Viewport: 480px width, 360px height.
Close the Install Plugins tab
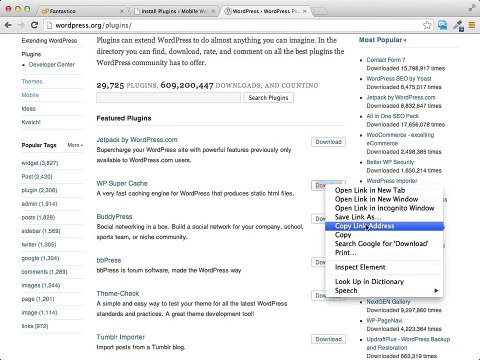coord(213,11)
